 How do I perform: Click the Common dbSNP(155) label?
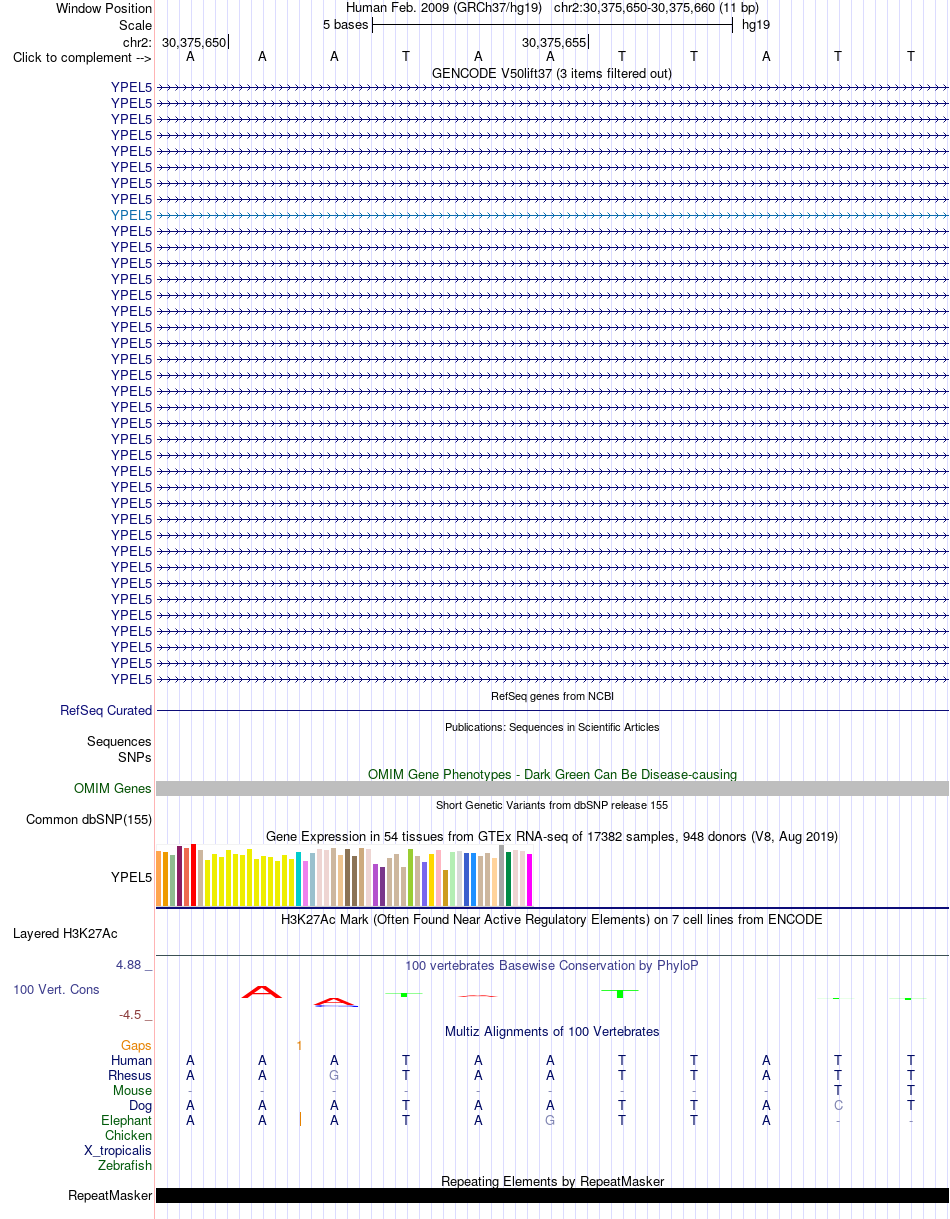pyautogui.click(x=89, y=820)
